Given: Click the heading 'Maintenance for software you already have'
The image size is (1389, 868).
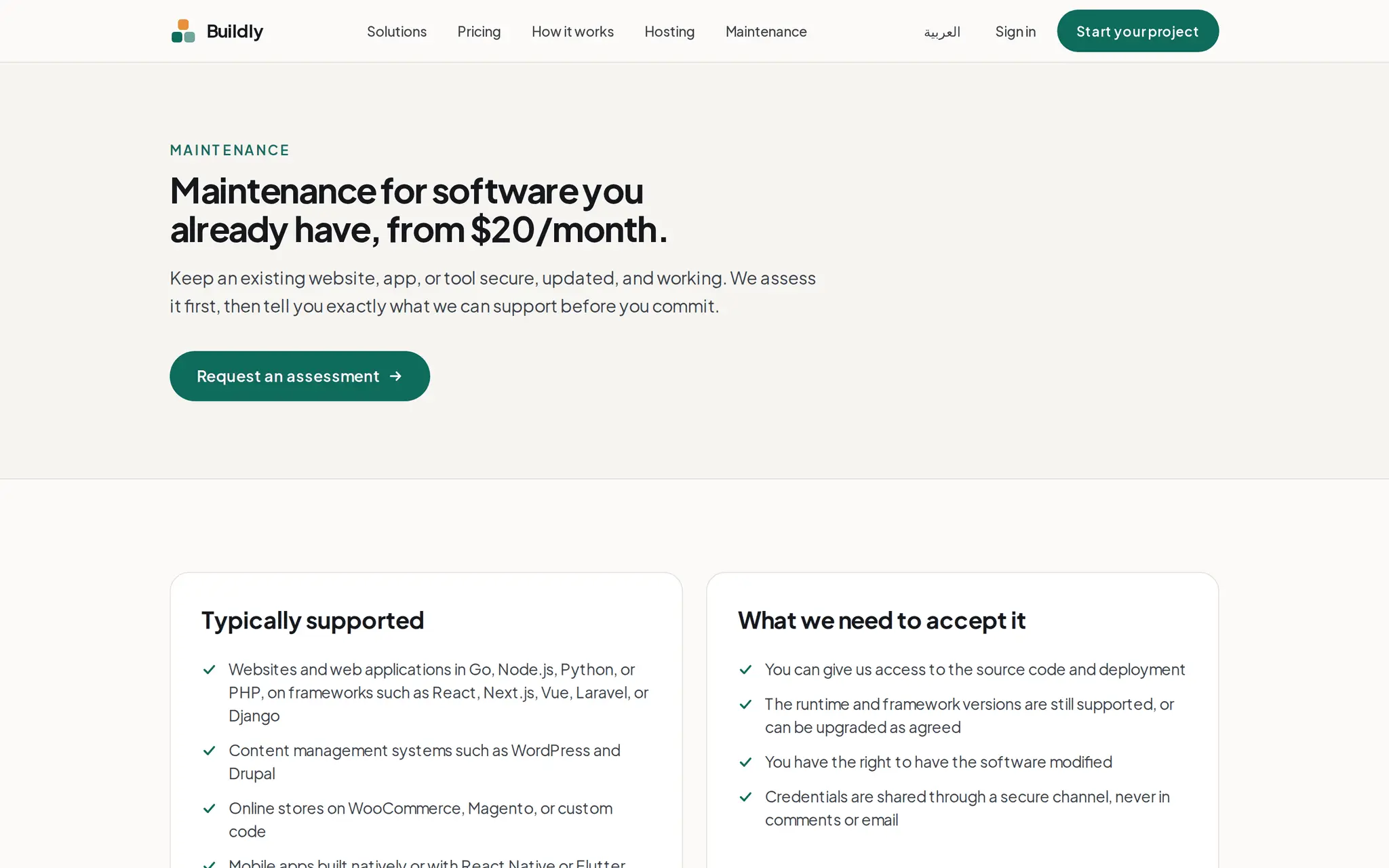Looking at the screenshot, I should coord(418,210).
